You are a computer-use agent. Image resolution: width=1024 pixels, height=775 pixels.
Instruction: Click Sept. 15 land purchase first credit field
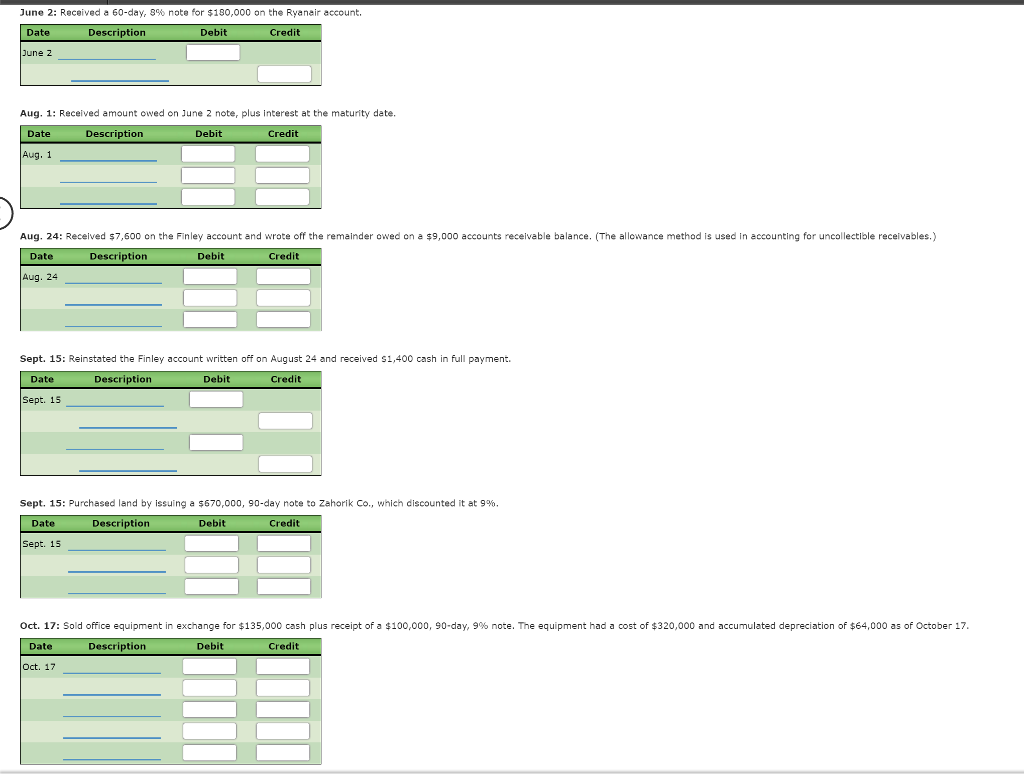pos(284,543)
